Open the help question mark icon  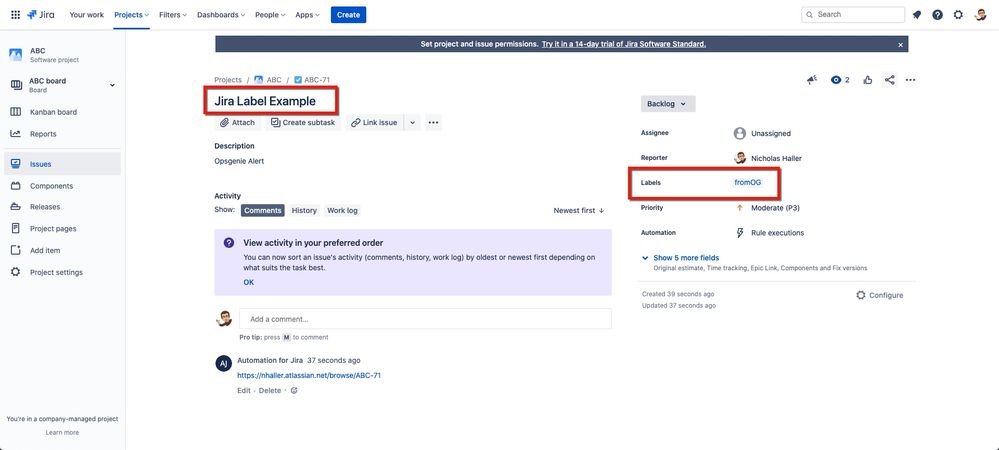click(937, 15)
